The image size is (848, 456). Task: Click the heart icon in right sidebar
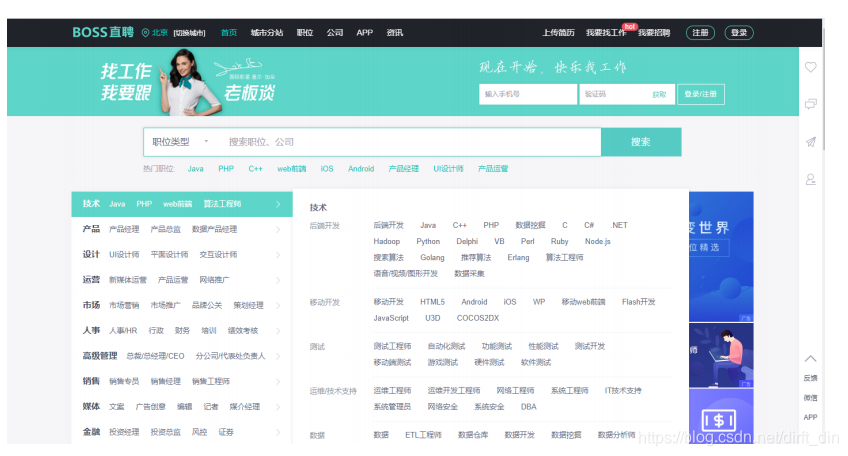(x=810, y=67)
